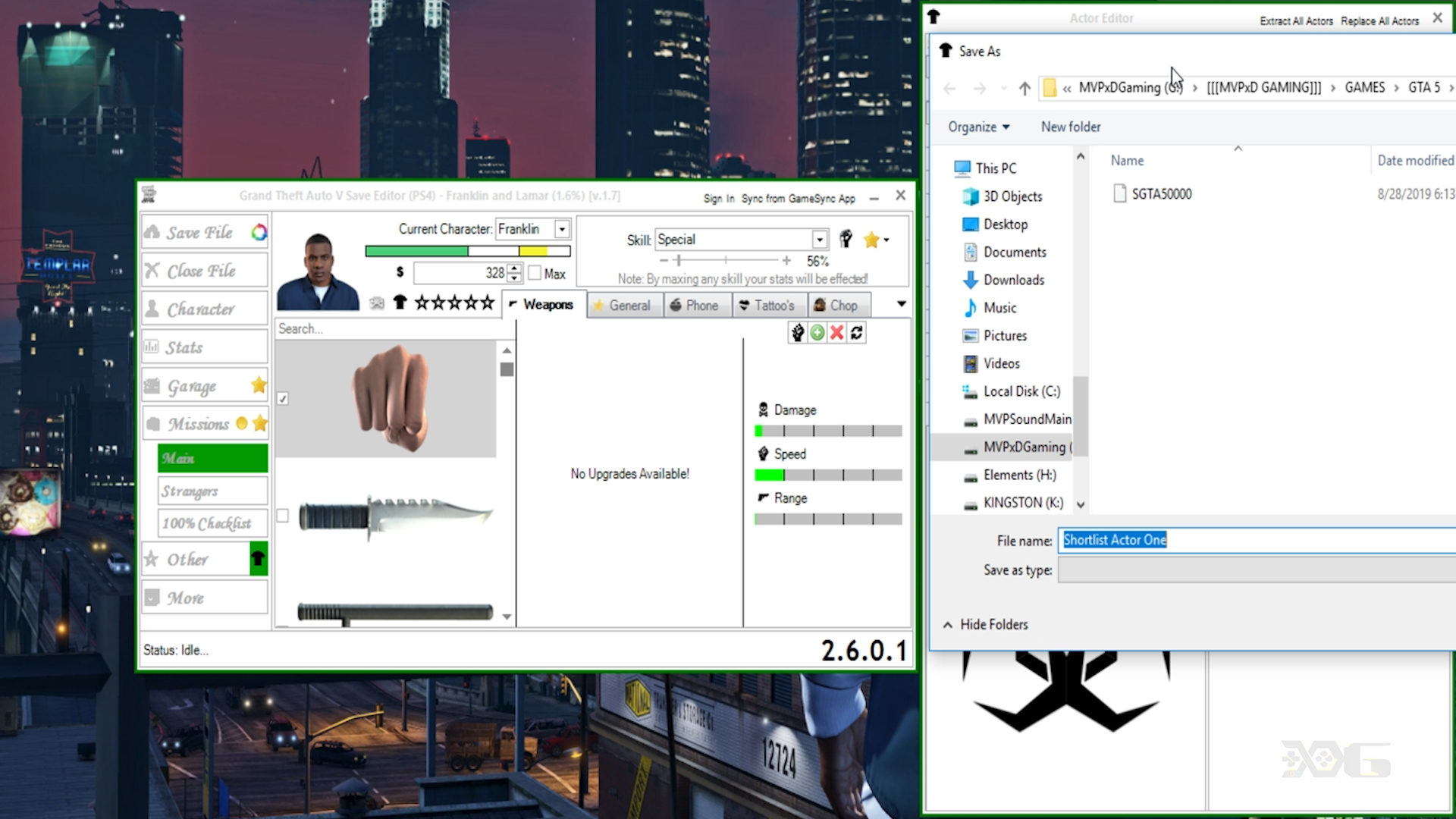Click the wanted level stars row

pos(454,303)
